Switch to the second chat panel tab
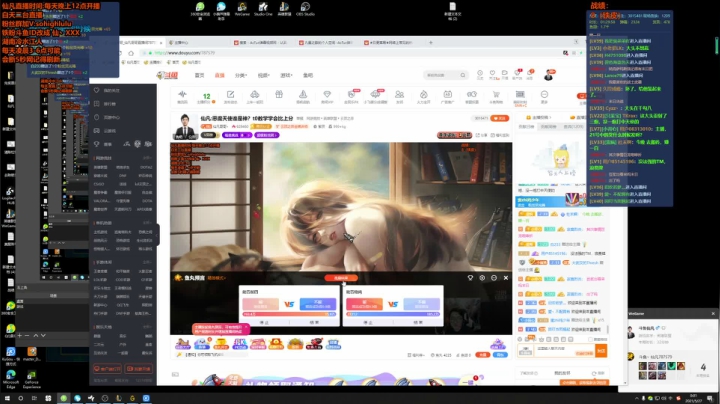720x404 pixels. (x=548, y=127)
